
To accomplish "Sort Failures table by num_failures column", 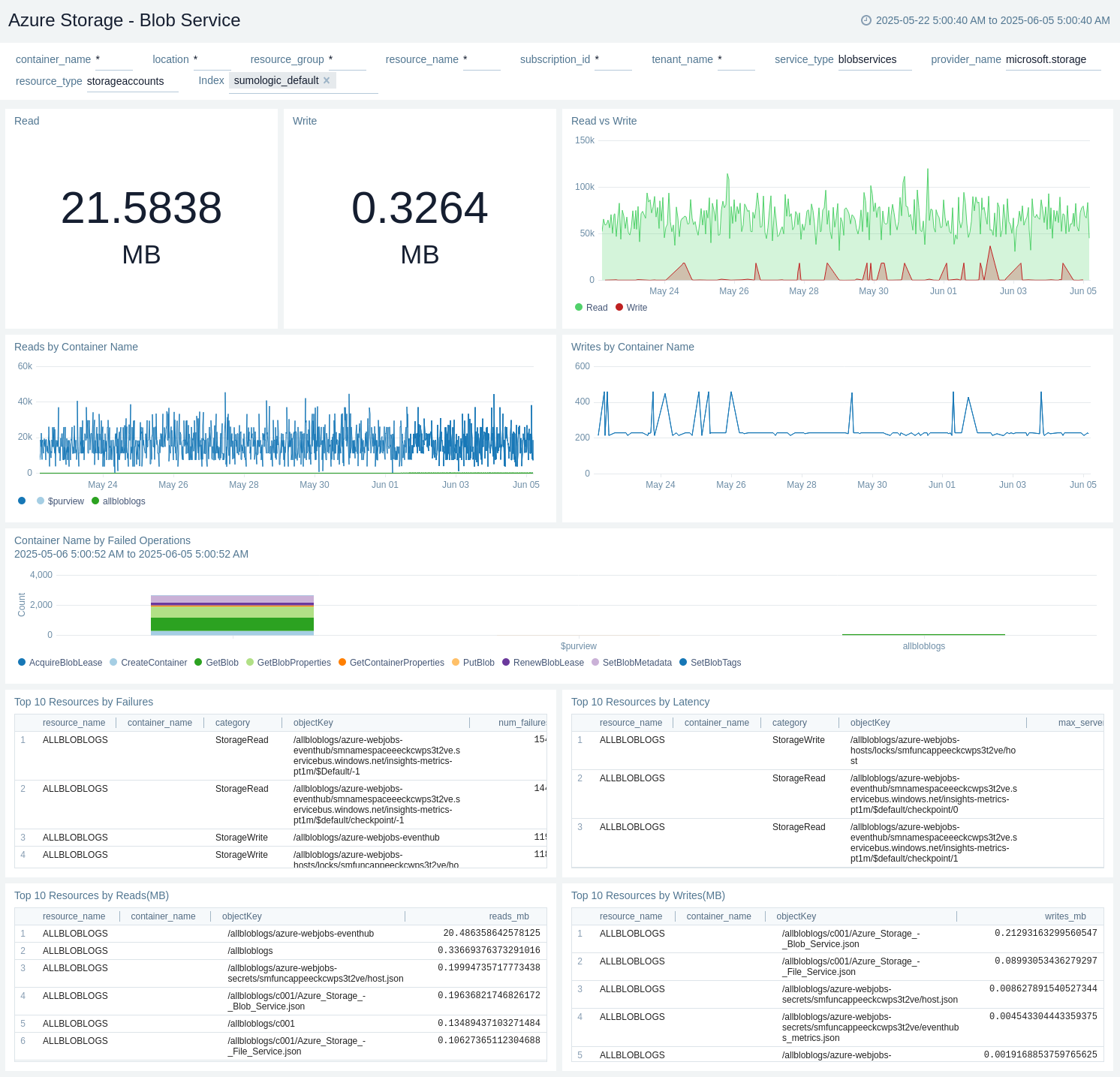I will pyautogui.click(x=522, y=723).
